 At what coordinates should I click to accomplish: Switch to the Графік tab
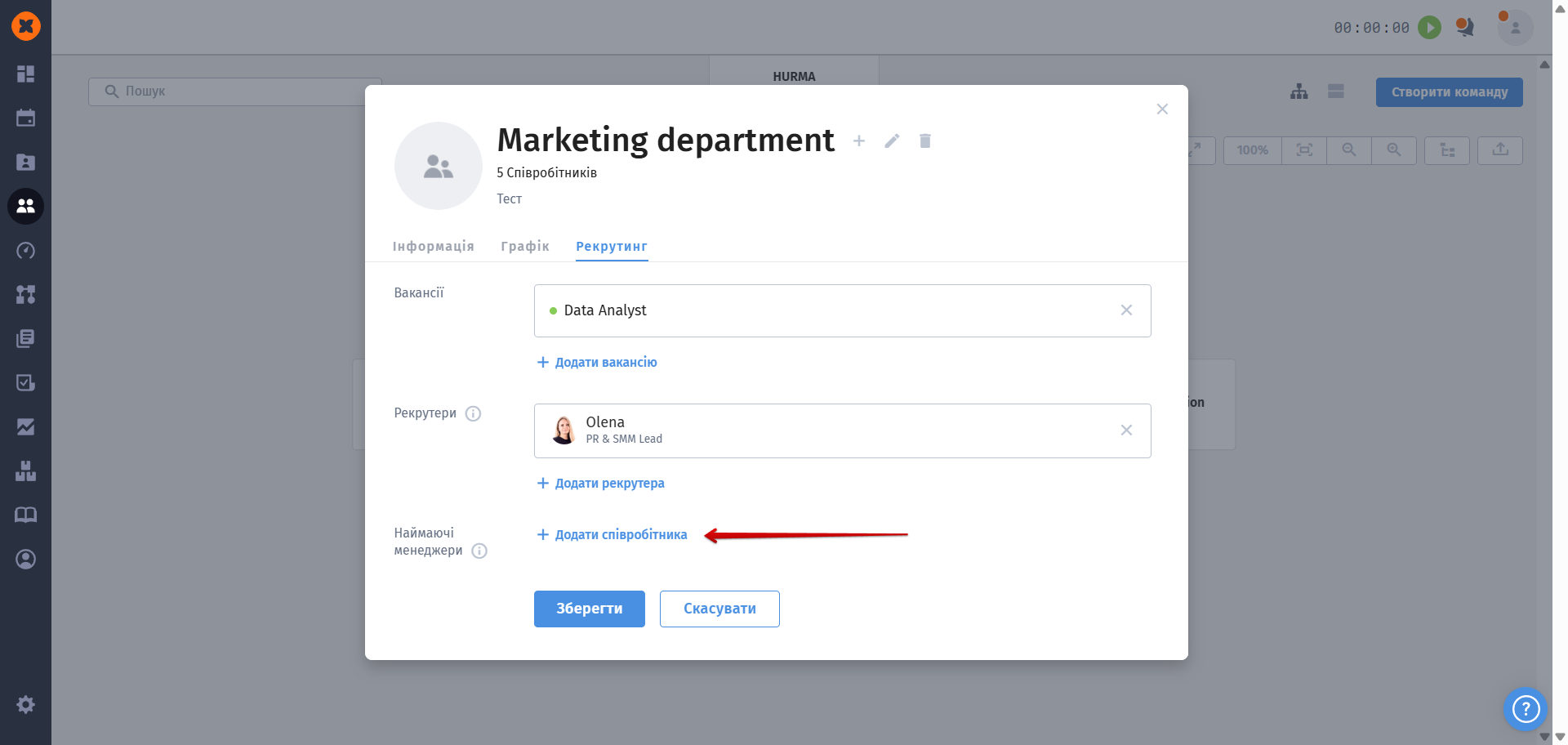[524, 246]
